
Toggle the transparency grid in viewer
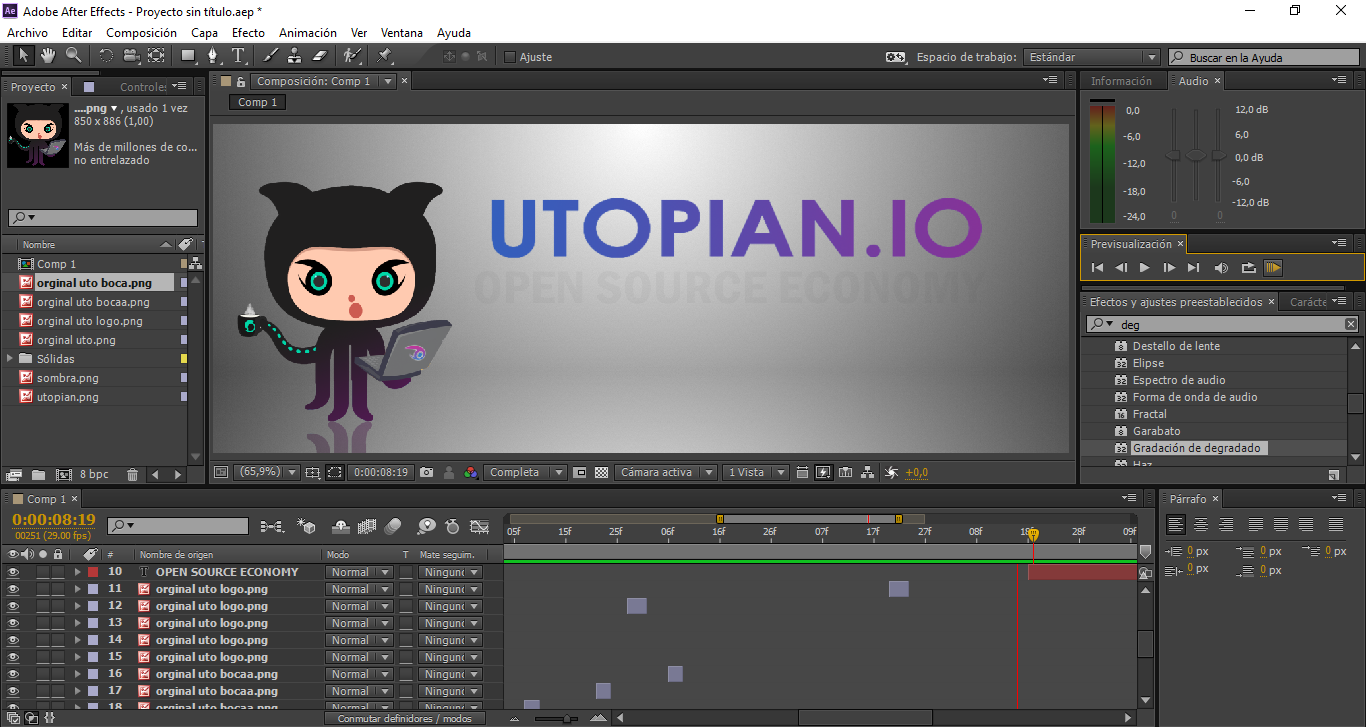pyautogui.click(x=602, y=472)
